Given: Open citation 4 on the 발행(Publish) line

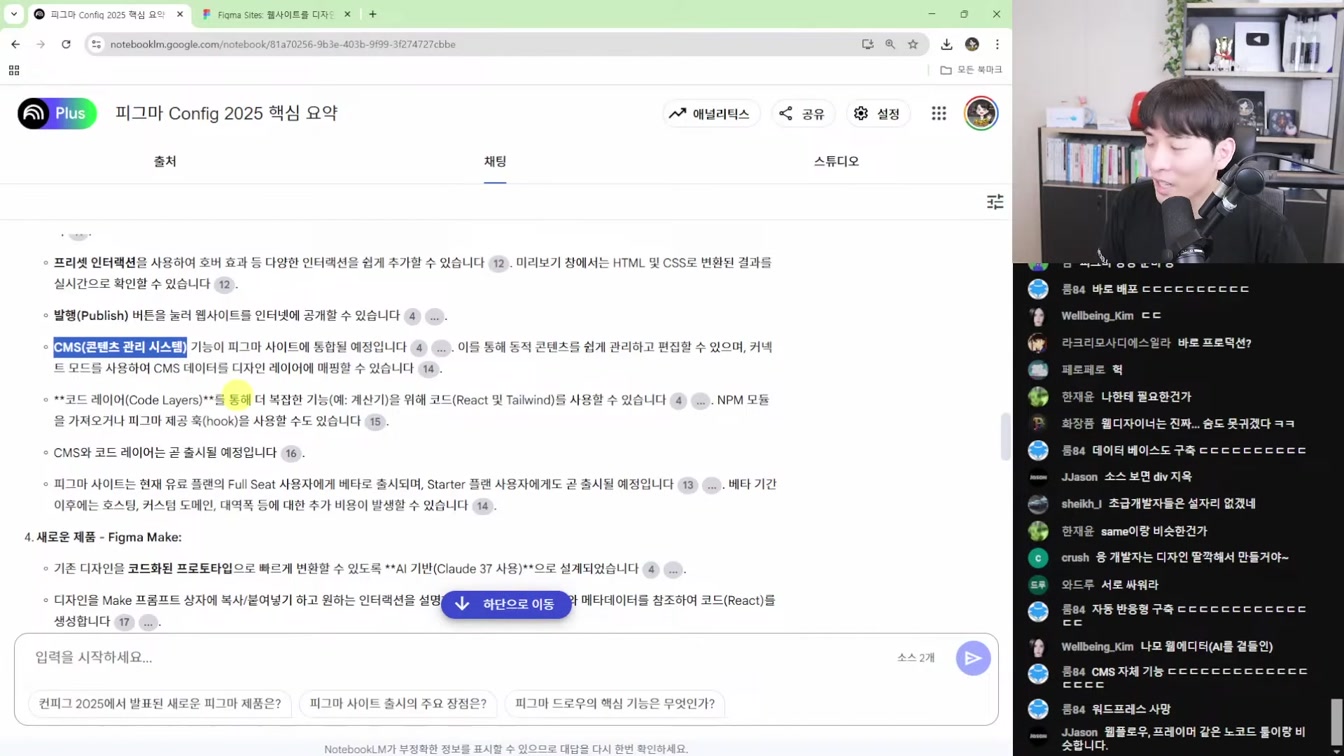Looking at the screenshot, I should pos(412,316).
